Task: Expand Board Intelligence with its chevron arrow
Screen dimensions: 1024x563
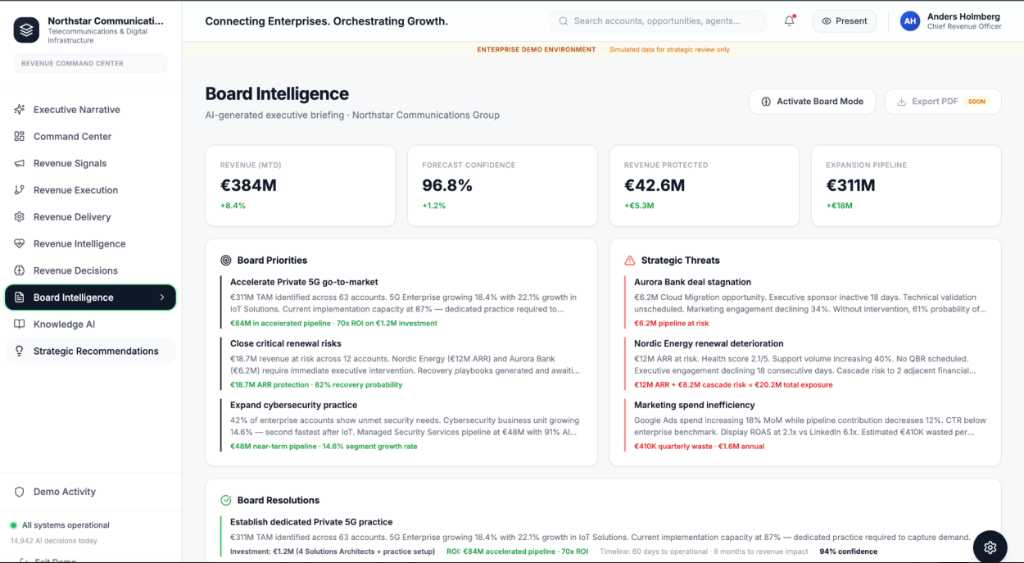Action: pyautogui.click(x=162, y=297)
